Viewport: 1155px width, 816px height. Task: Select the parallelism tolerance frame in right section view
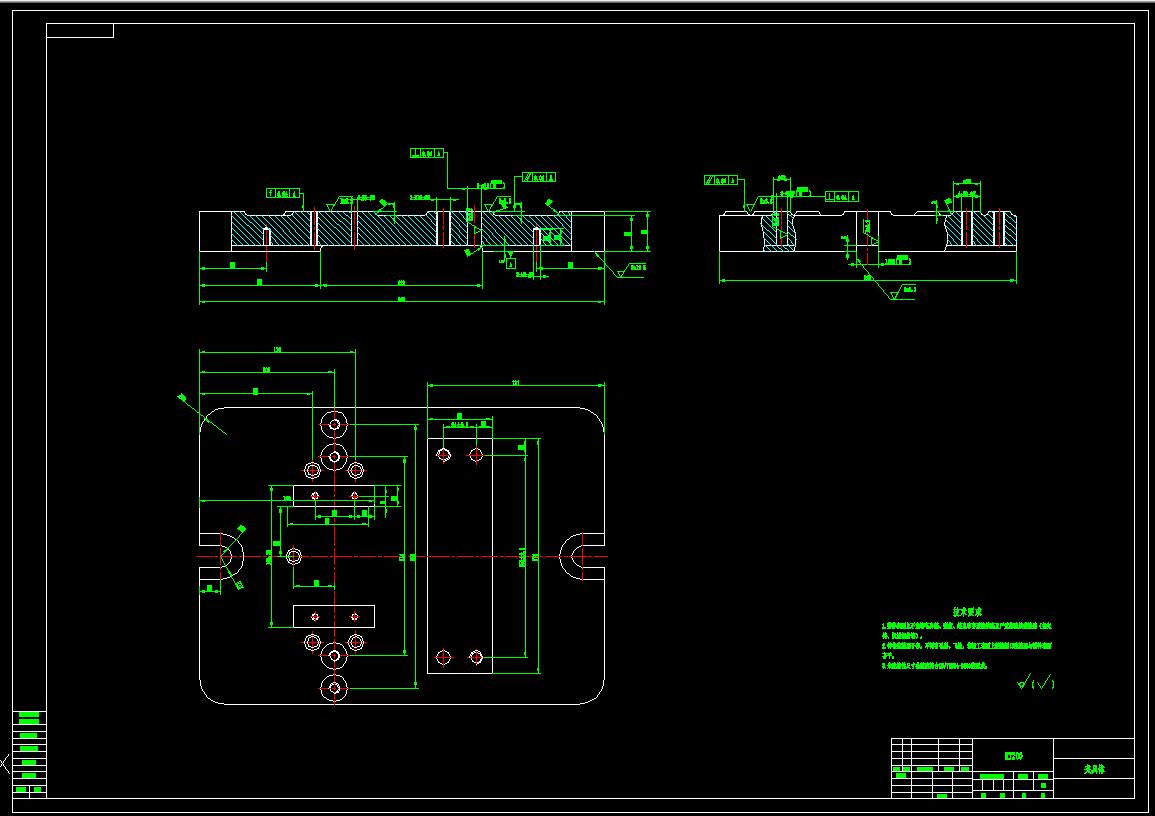721,180
